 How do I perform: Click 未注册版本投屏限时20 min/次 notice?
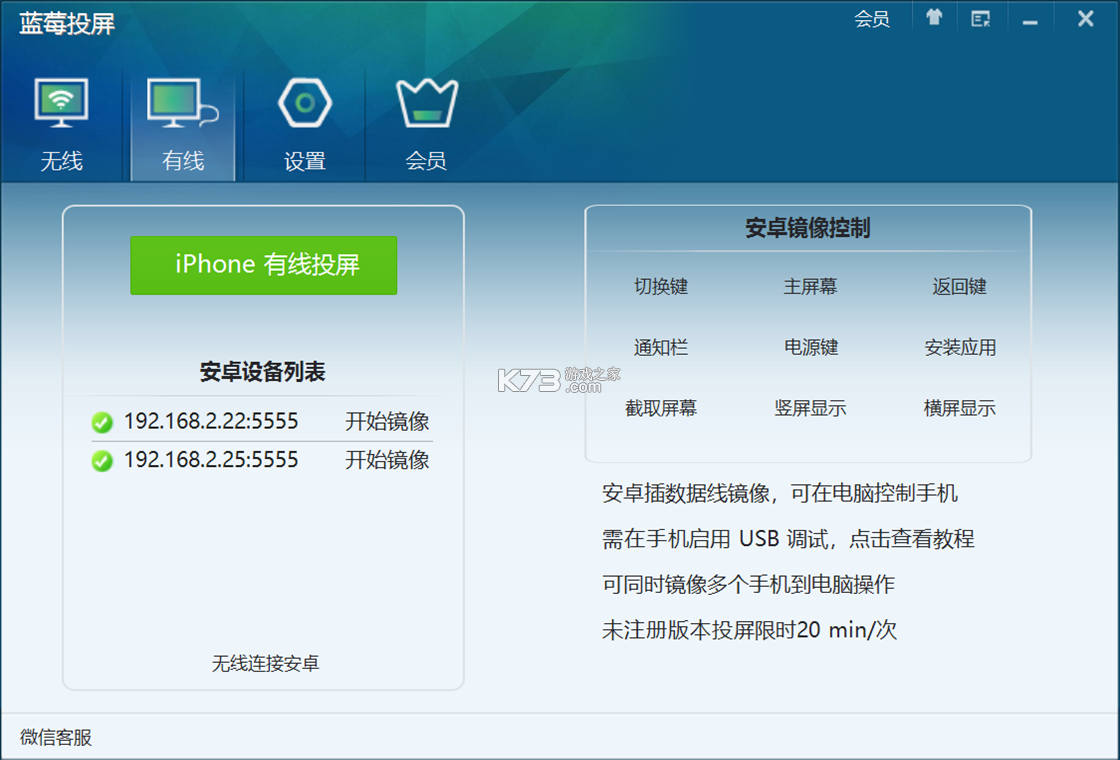749,630
